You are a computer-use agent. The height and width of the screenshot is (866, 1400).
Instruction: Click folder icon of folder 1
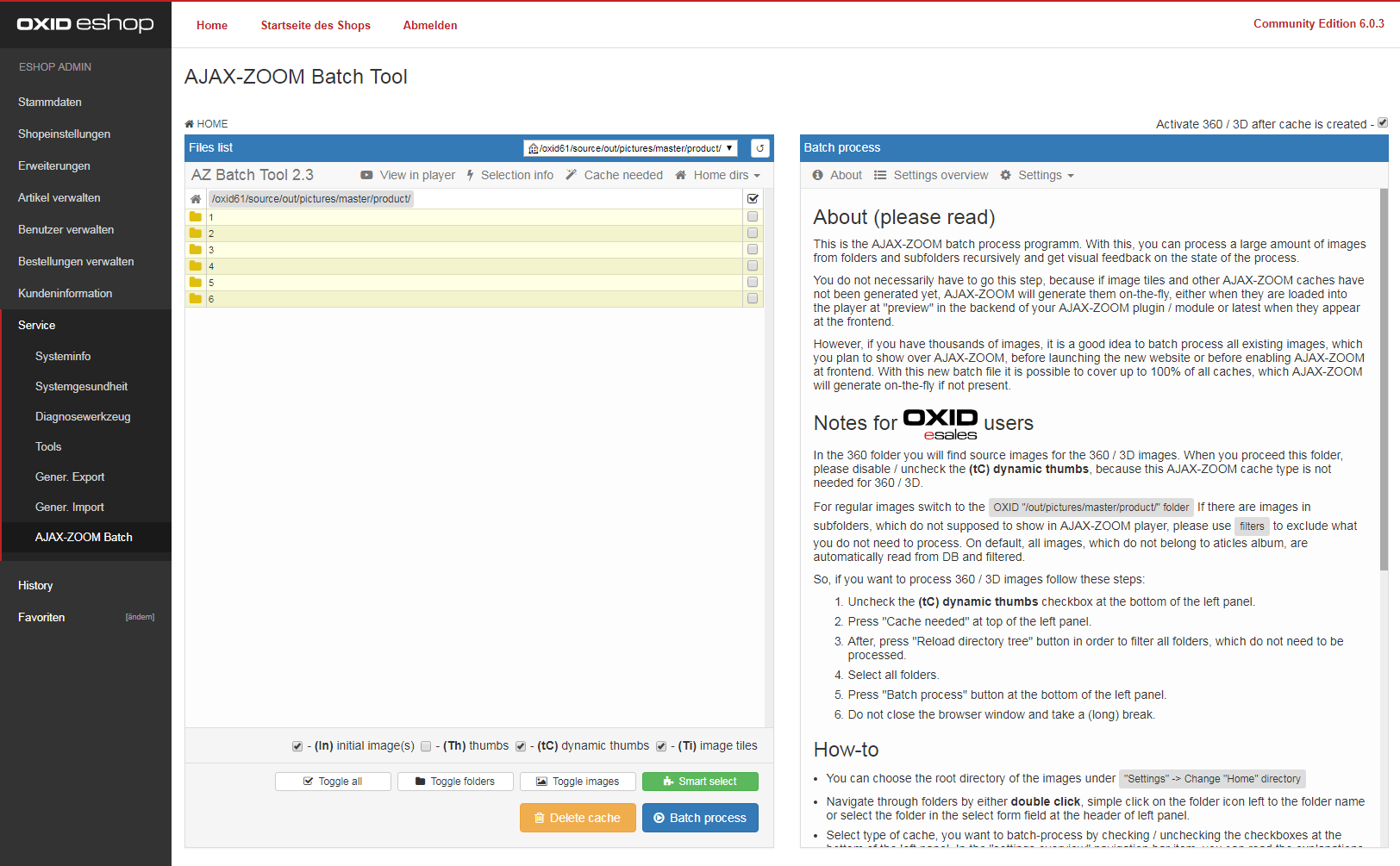(196, 217)
